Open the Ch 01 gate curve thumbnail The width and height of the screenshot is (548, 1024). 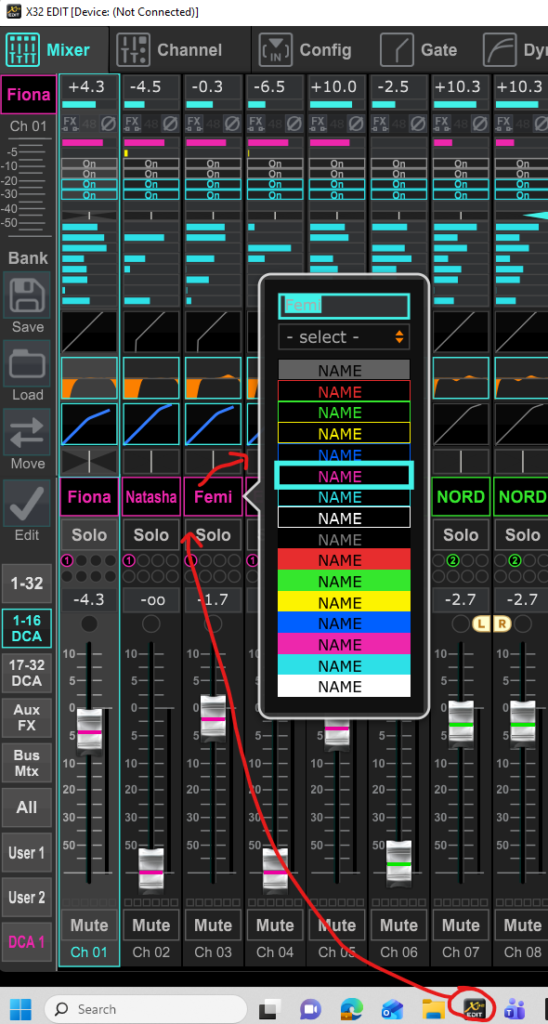coord(89,332)
